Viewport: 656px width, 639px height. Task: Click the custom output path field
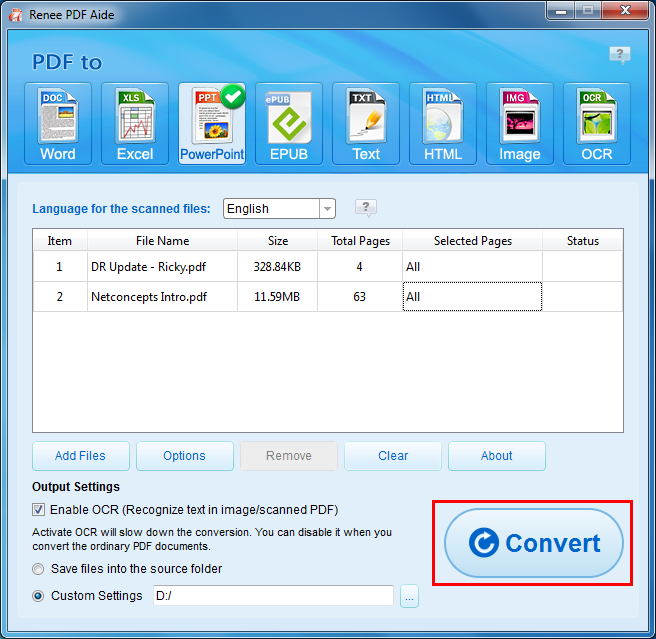click(x=272, y=596)
